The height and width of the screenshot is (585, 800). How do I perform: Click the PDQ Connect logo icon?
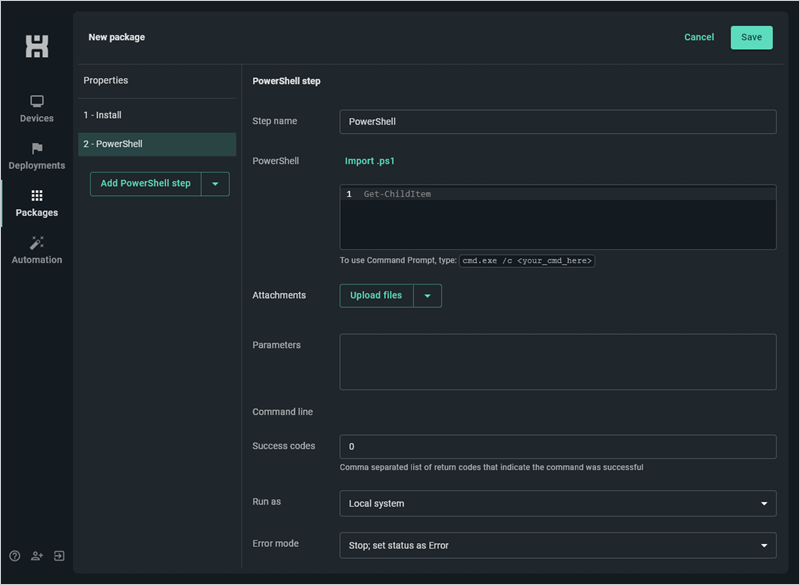pyautogui.click(x=37, y=46)
